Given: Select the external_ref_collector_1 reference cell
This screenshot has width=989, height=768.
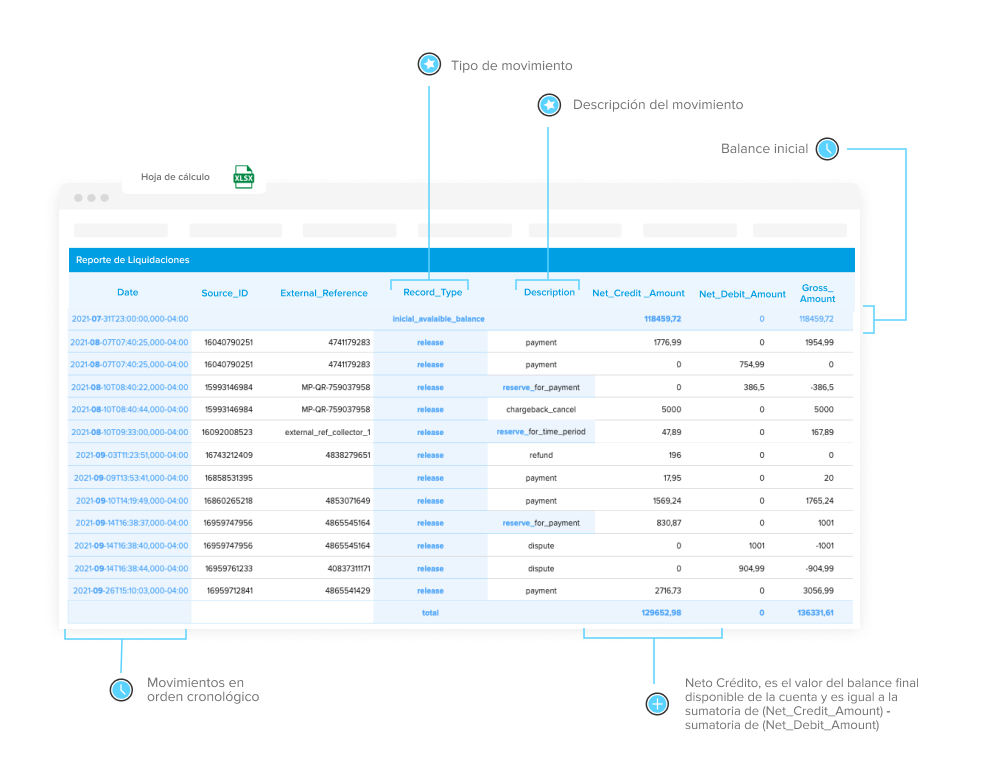Looking at the screenshot, I should [x=327, y=433].
